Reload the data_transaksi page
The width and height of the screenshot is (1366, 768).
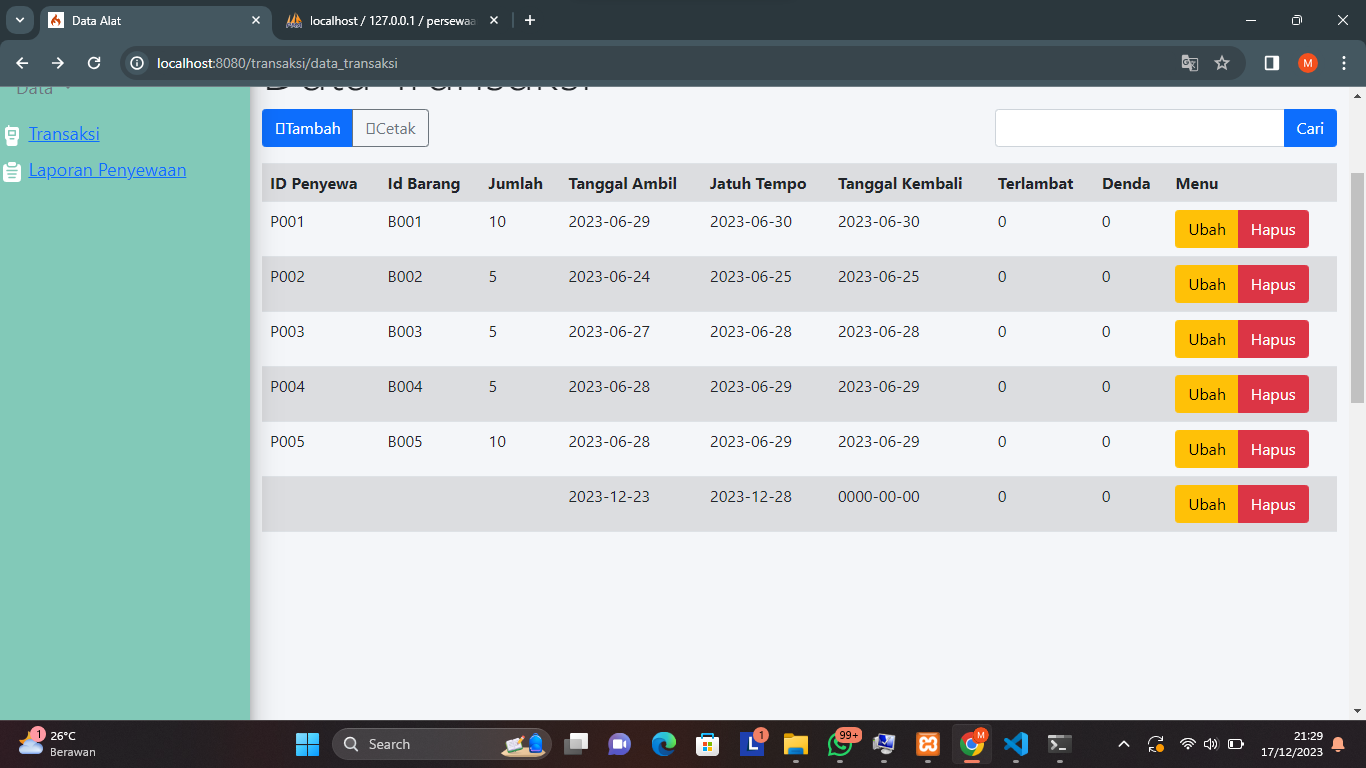tap(94, 63)
